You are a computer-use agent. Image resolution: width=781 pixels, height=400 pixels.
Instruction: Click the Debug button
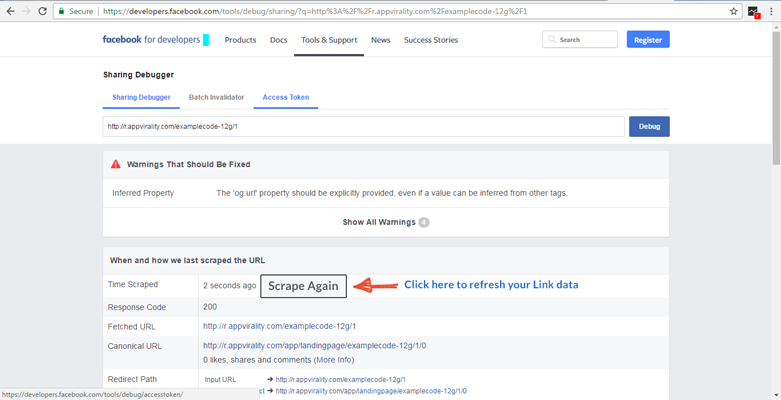pyautogui.click(x=649, y=127)
